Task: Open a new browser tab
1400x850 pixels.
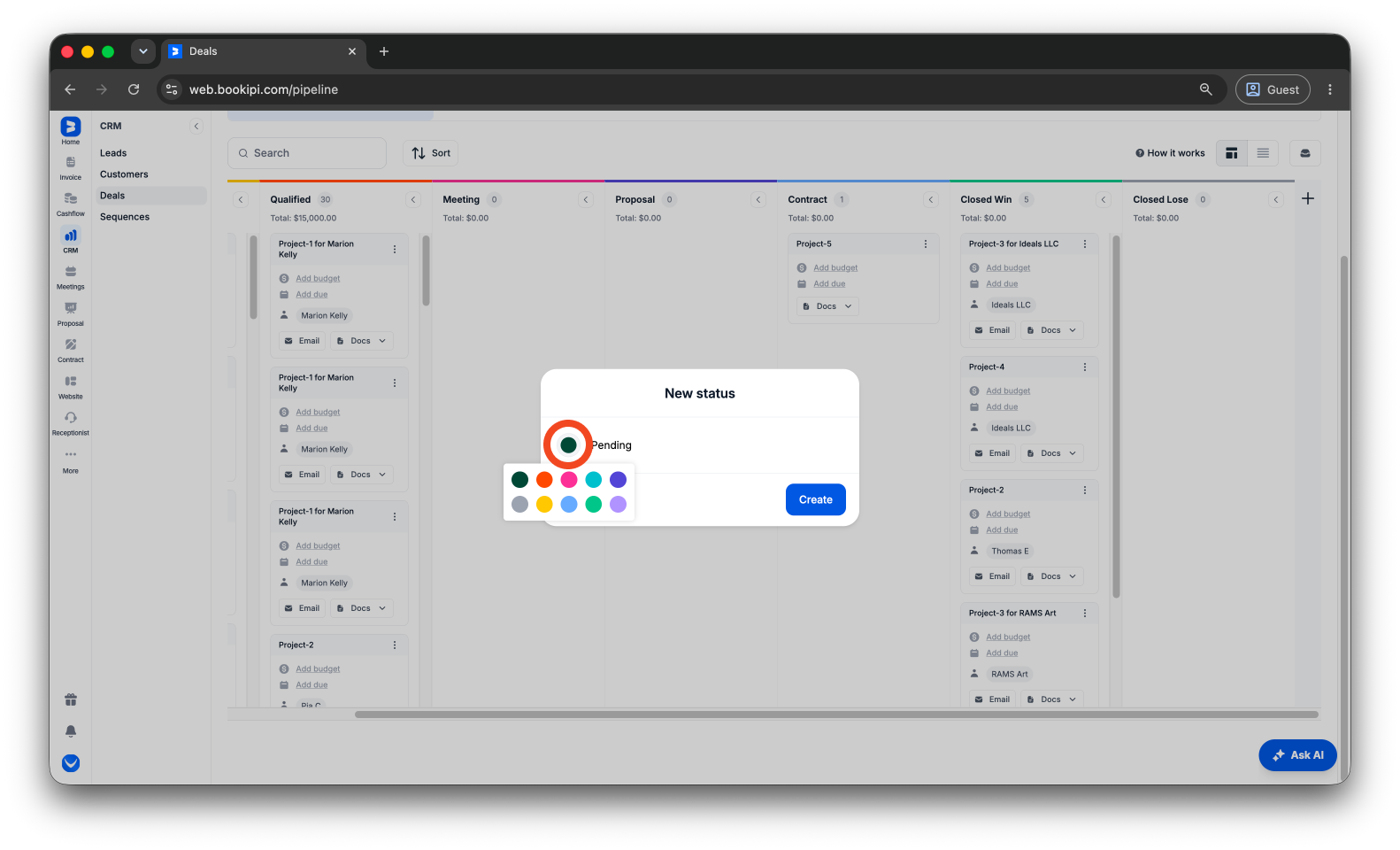Action: pos(384,51)
